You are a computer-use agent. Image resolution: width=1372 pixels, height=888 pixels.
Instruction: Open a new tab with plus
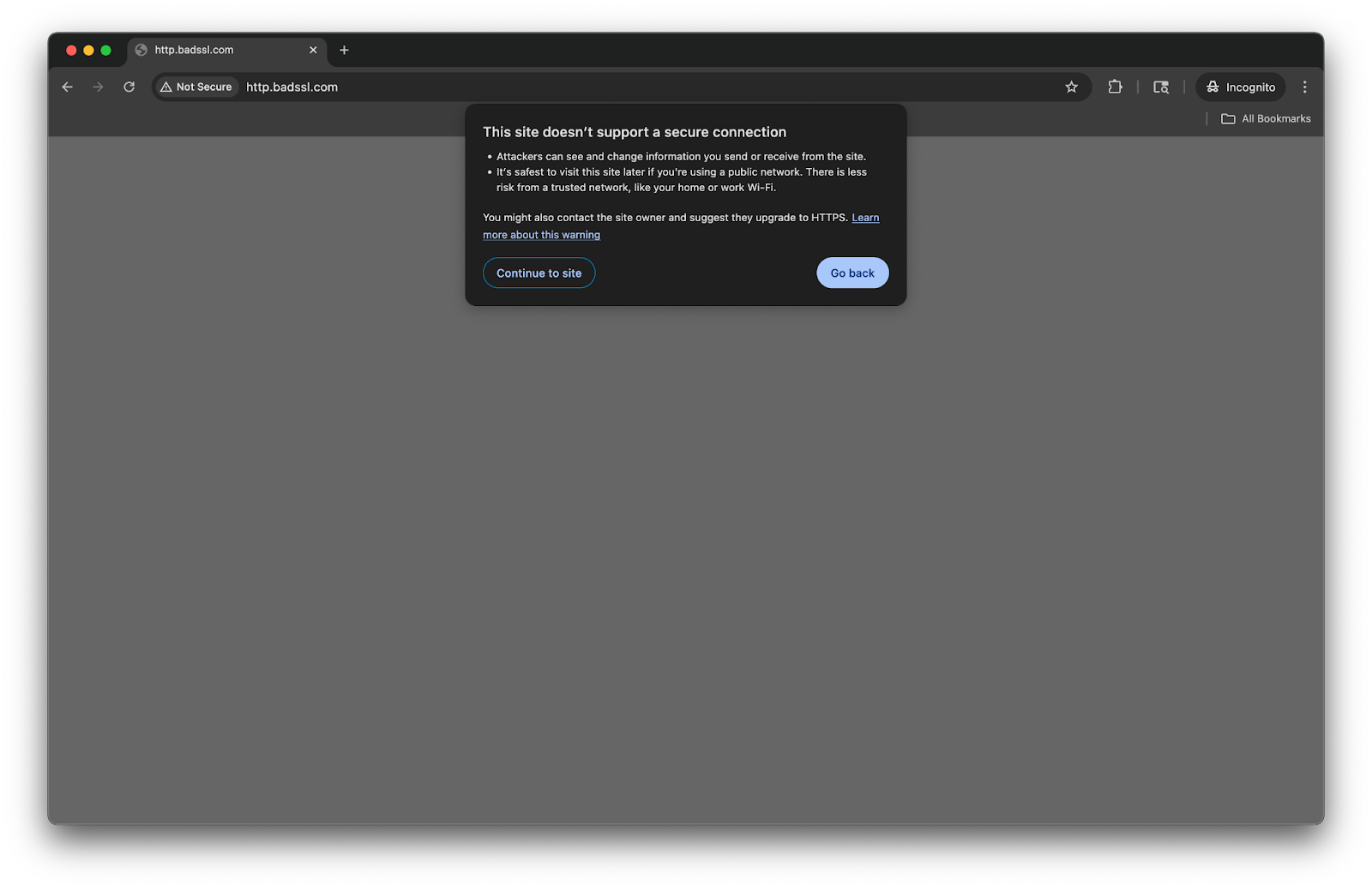[344, 50]
